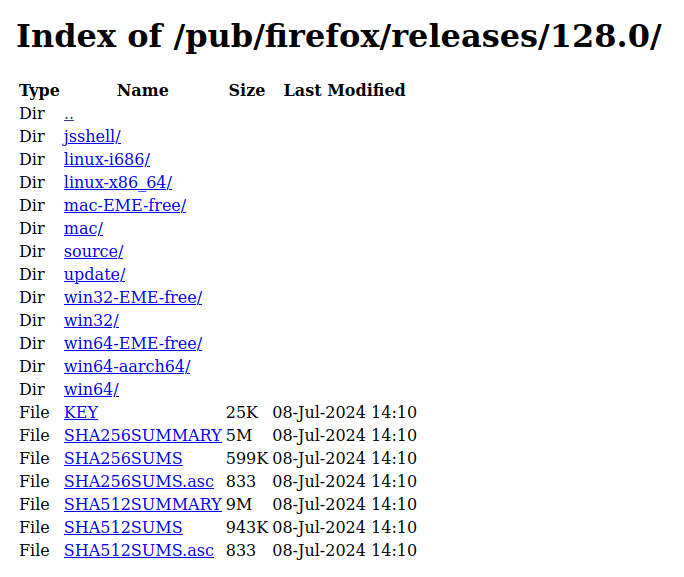
Task: Click the "833" size of SHA256SUMS.asc
Action: tap(241, 481)
